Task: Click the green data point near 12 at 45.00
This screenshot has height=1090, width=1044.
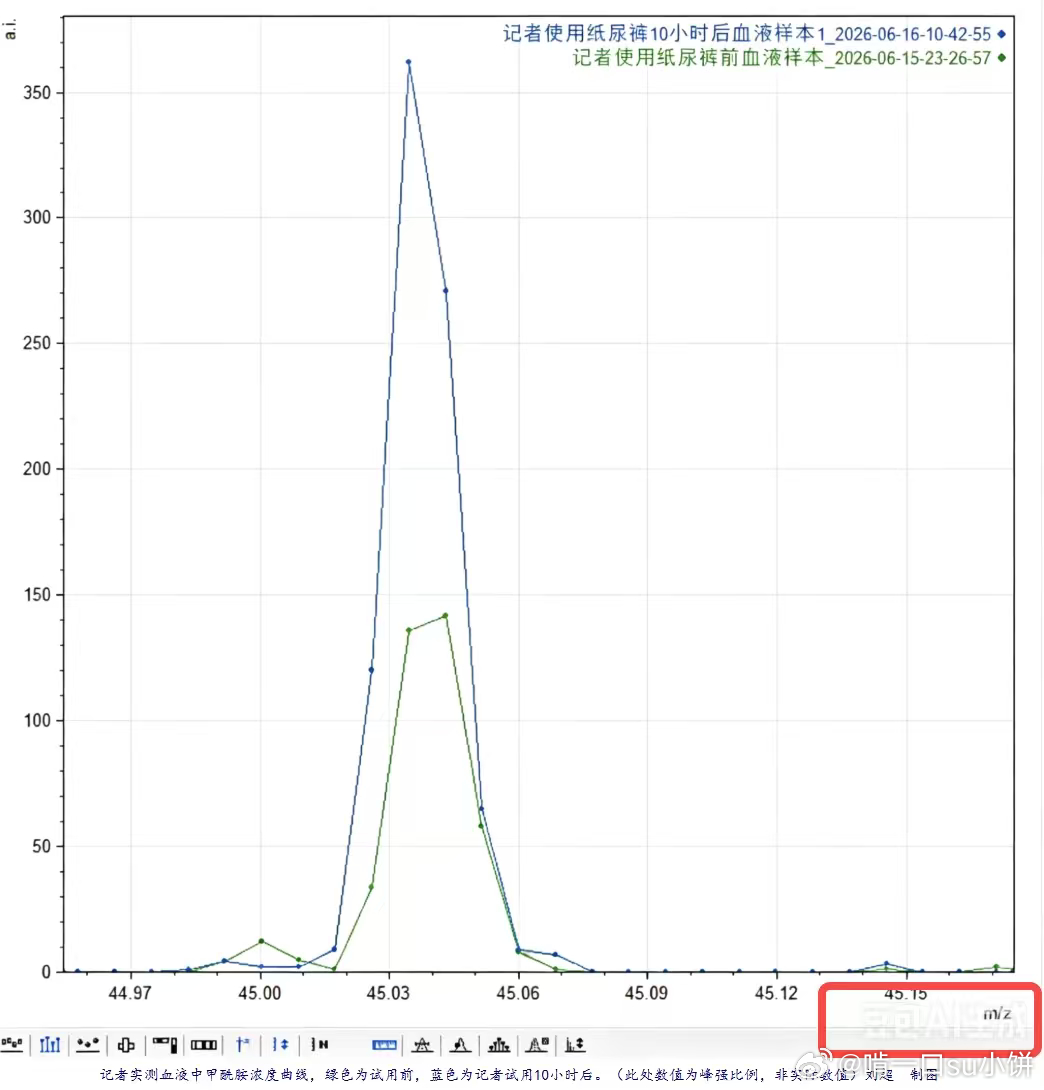Action: [261, 941]
